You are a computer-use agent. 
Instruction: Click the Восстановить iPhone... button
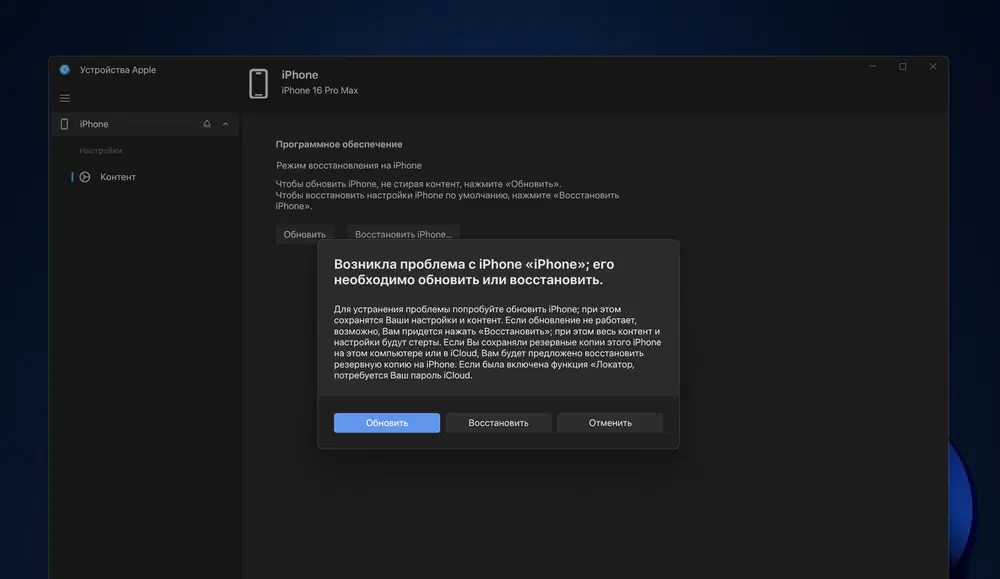(403, 234)
